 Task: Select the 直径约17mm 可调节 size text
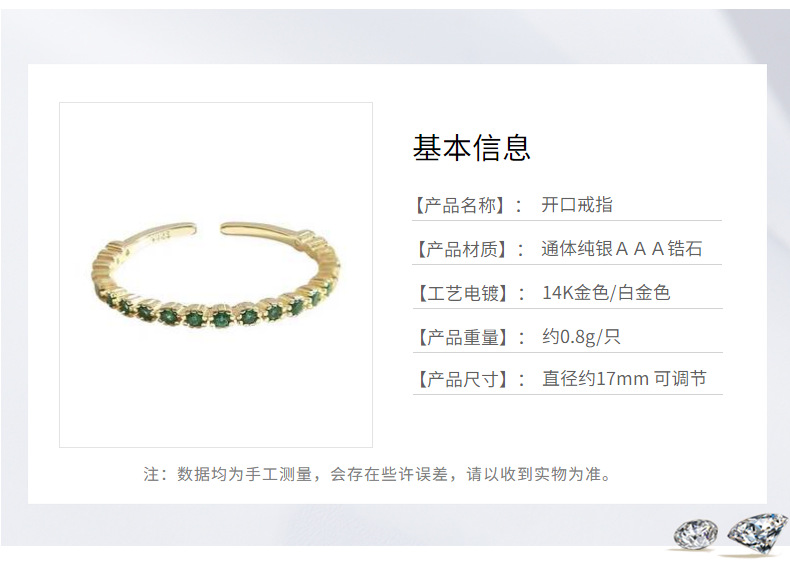coord(624,378)
